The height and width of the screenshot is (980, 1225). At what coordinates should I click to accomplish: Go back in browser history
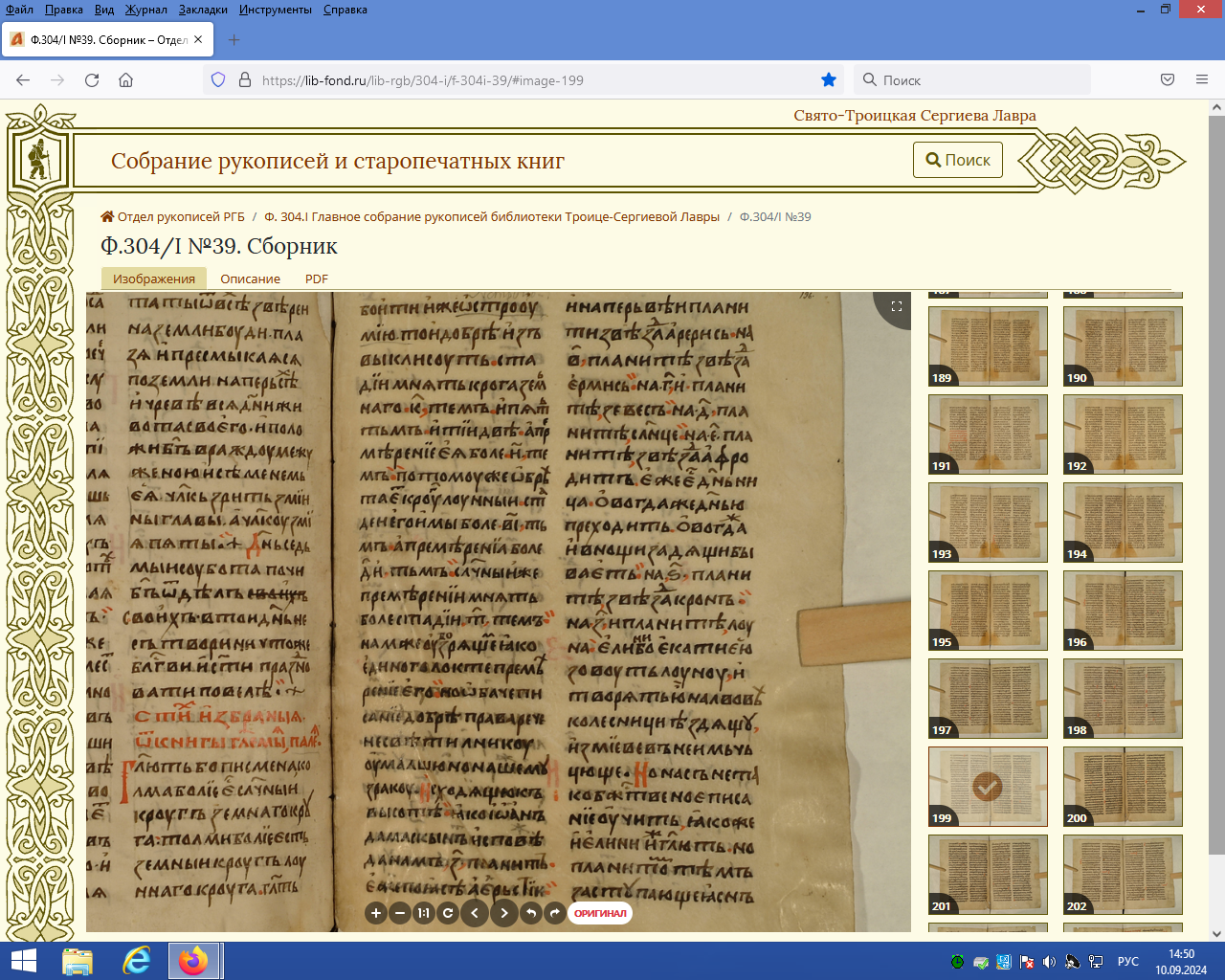click(x=23, y=80)
